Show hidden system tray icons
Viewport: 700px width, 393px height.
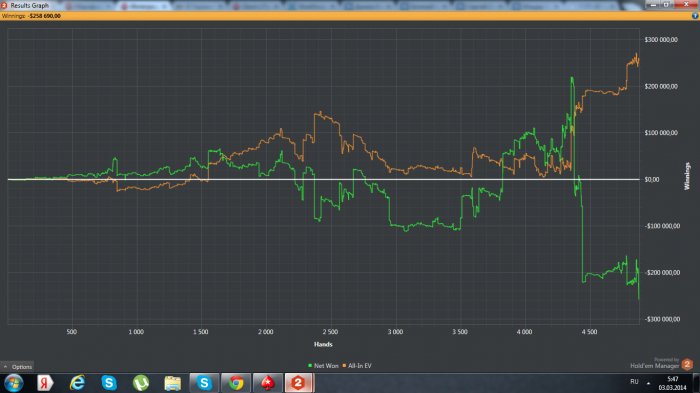[648, 383]
